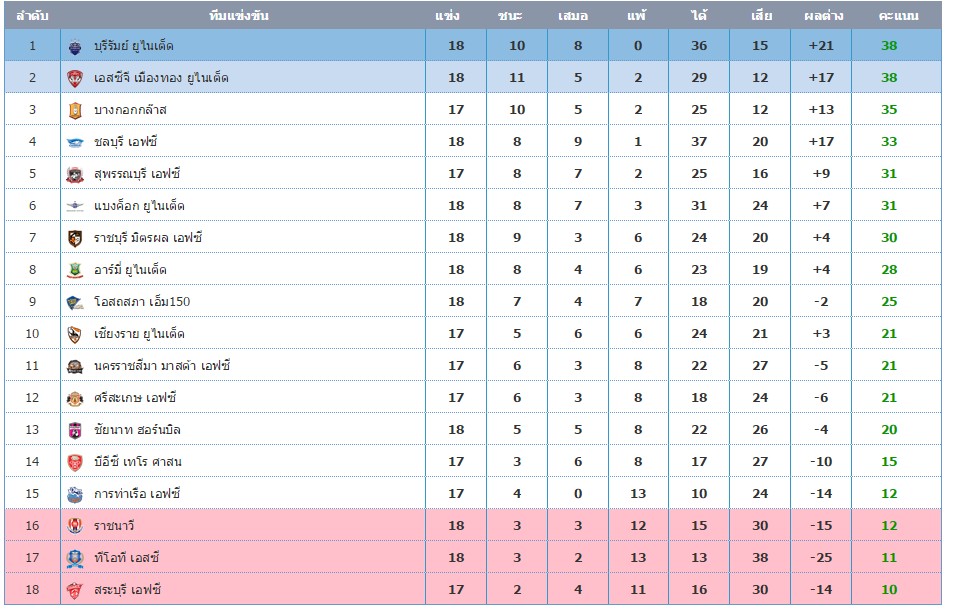
Task: Click the ลำดับ column header
Action: pos(33,15)
